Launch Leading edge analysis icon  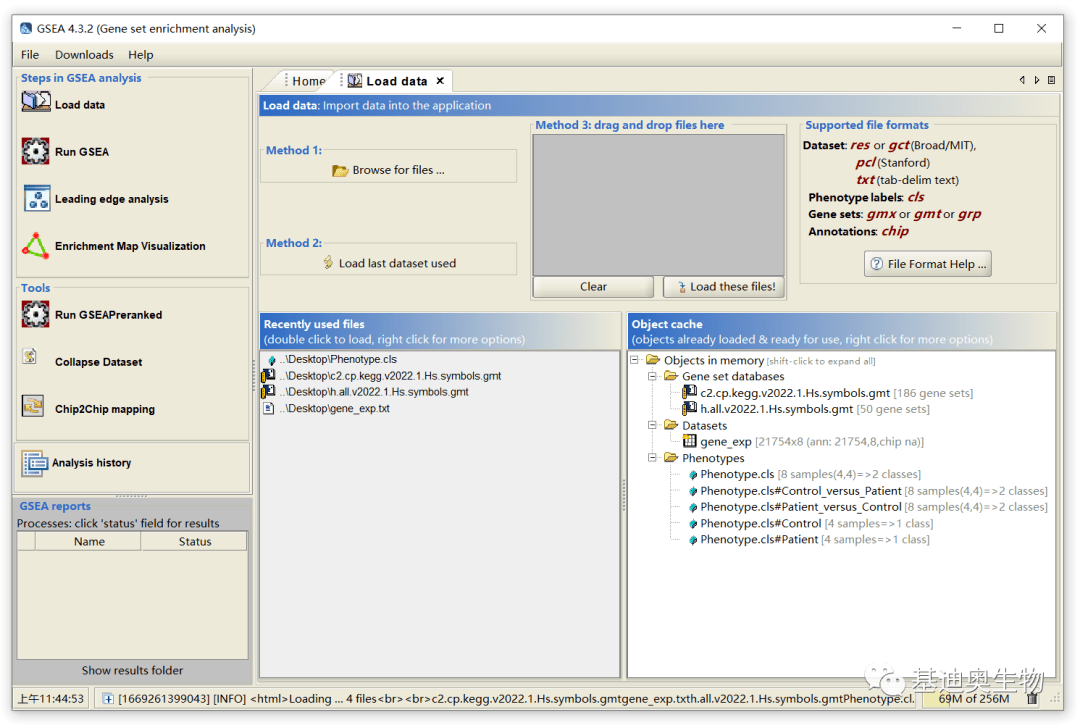click(x=36, y=198)
